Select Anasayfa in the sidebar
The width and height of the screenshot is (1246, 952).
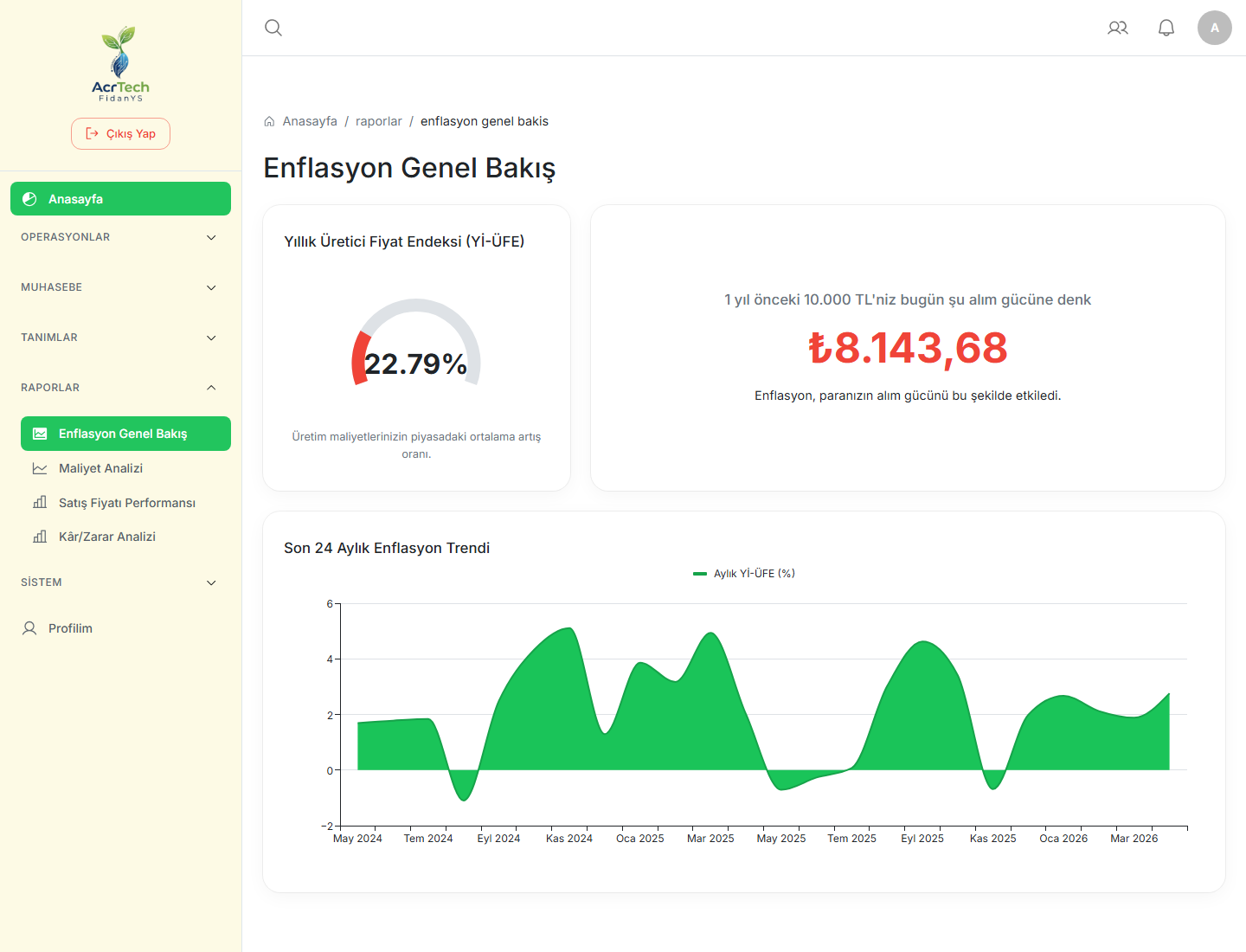click(x=120, y=199)
